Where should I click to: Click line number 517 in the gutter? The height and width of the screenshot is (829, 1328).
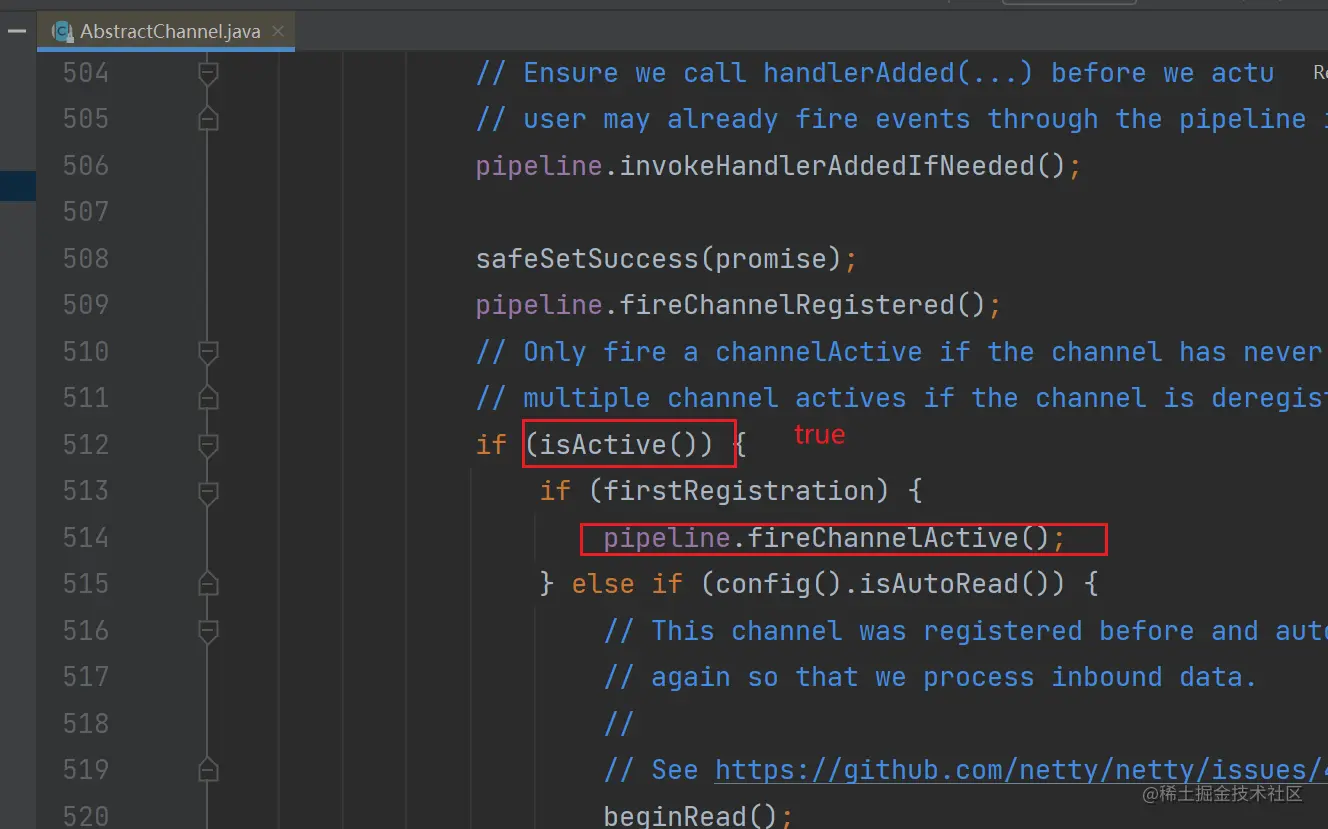pos(86,677)
